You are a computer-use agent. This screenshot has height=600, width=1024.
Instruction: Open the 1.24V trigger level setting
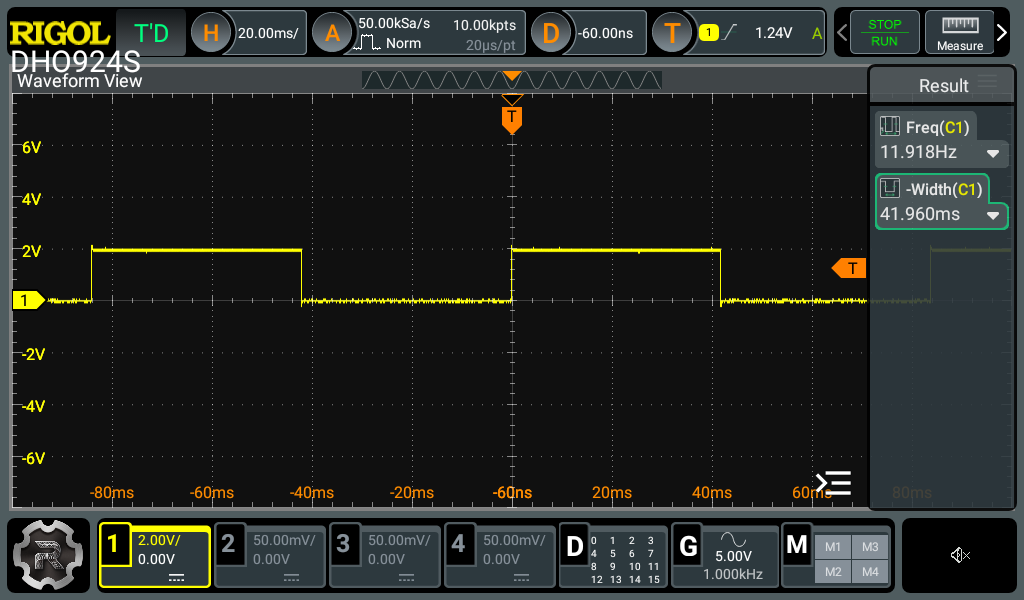coord(773,33)
